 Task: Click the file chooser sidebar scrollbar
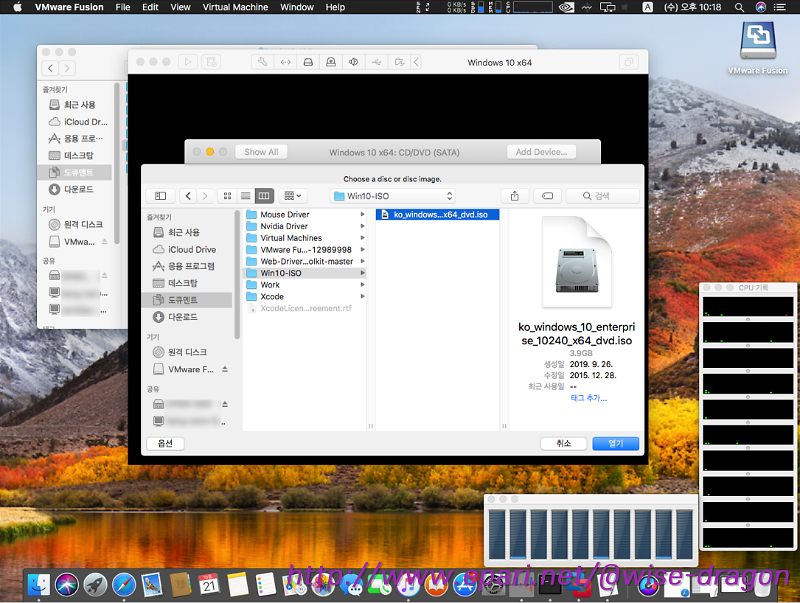[x=237, y=274]
